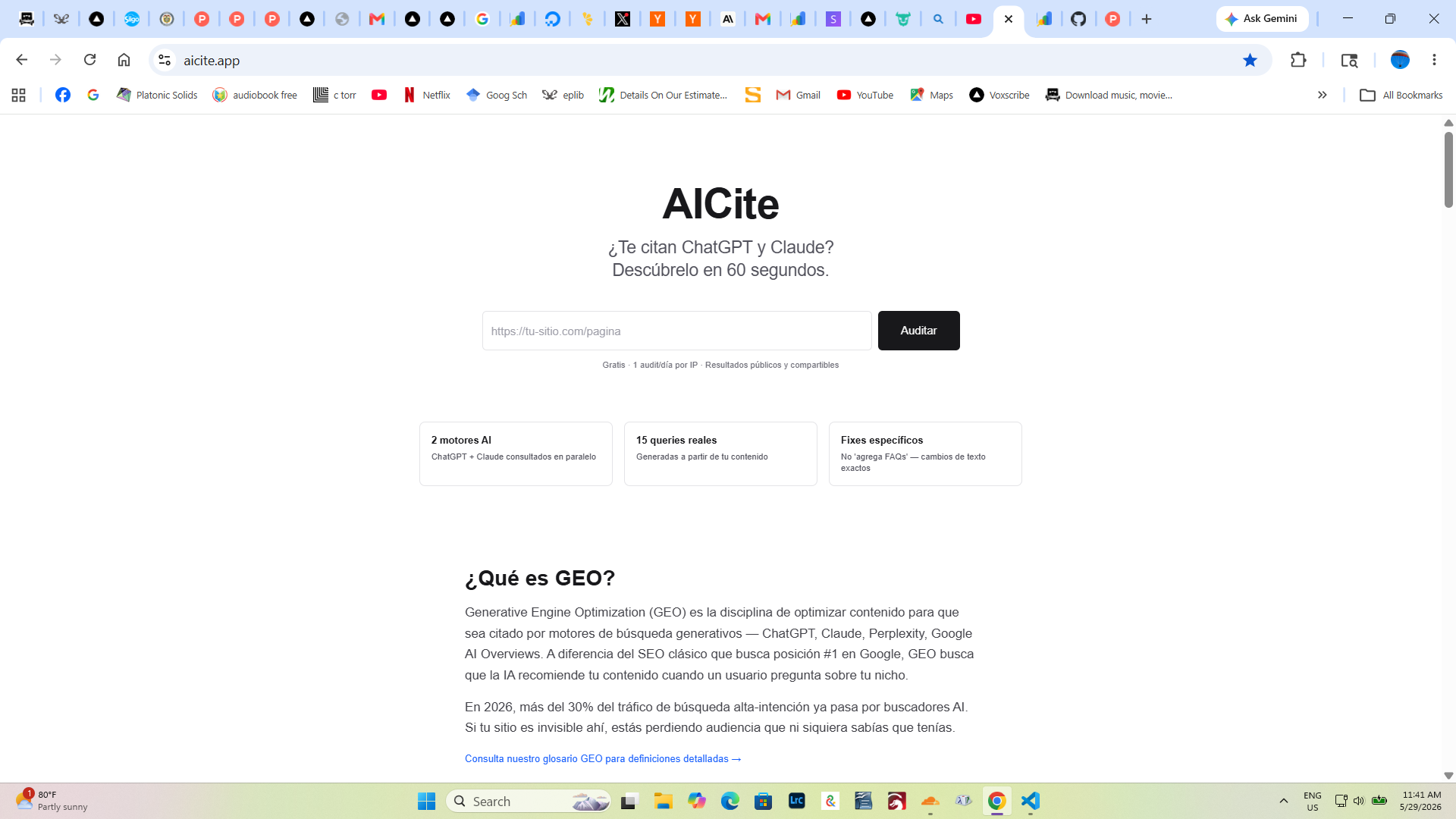The image size is (1456, 819).
Task: Open Copilot icon in the taskbar
Action: 696,801
